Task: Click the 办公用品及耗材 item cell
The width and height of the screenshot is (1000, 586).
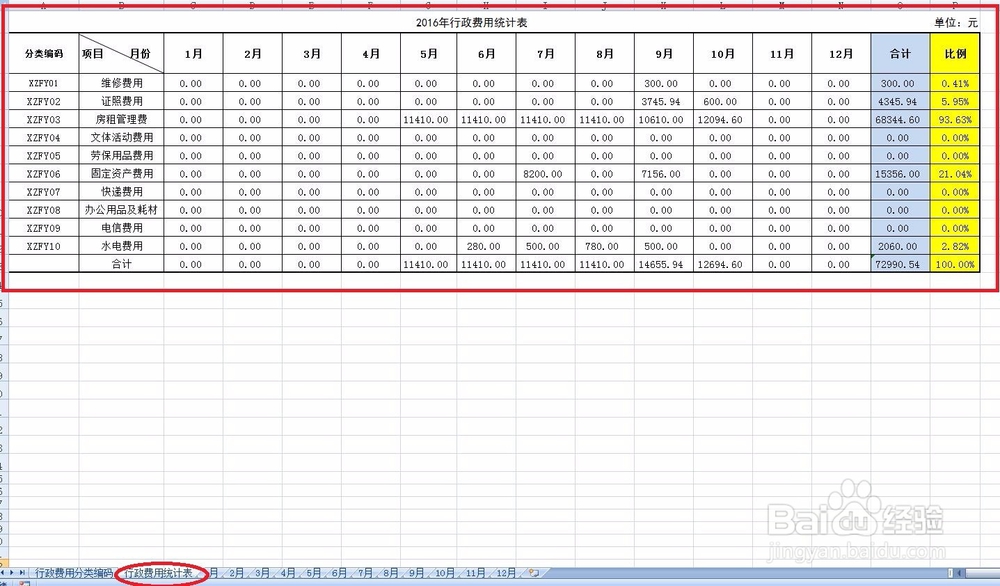Action: pyautogui.click(x=121, y=210)
